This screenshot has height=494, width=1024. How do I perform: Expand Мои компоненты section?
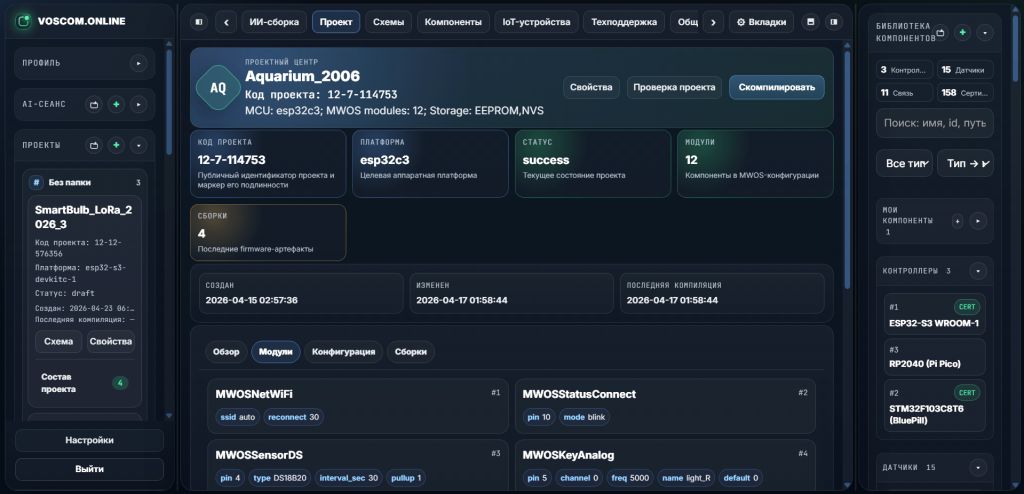978,221
